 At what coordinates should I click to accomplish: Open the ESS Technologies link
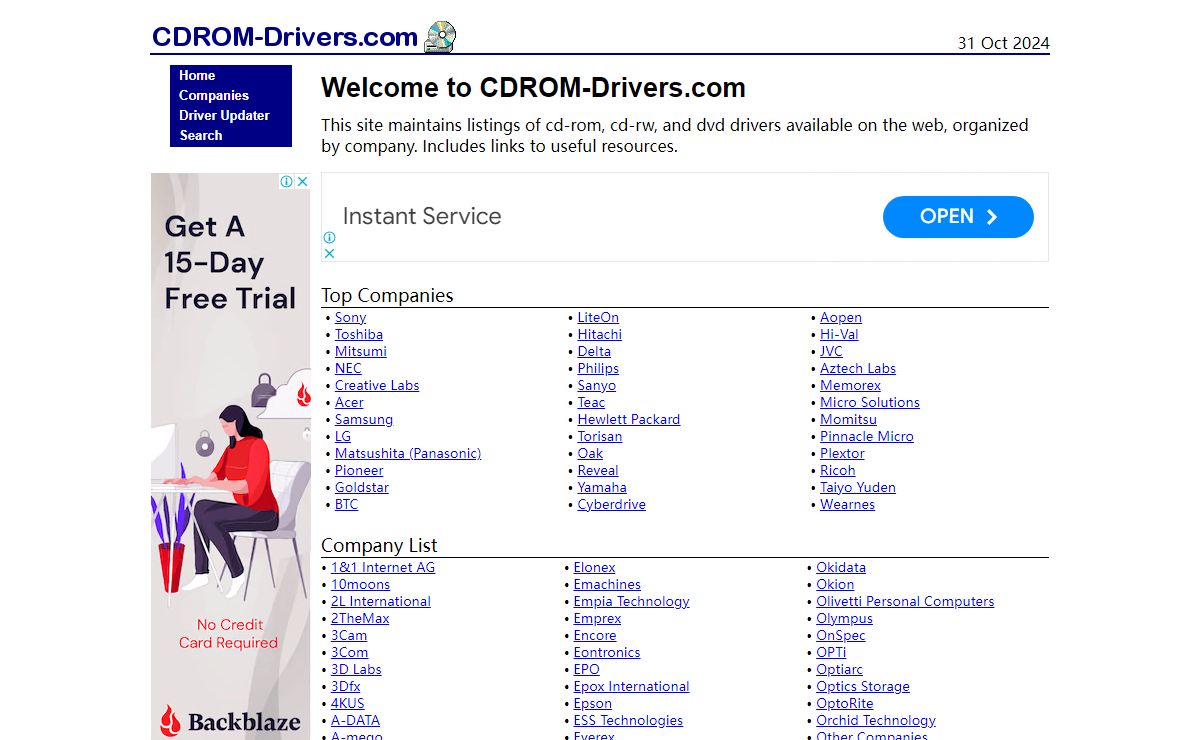point(628,720)
